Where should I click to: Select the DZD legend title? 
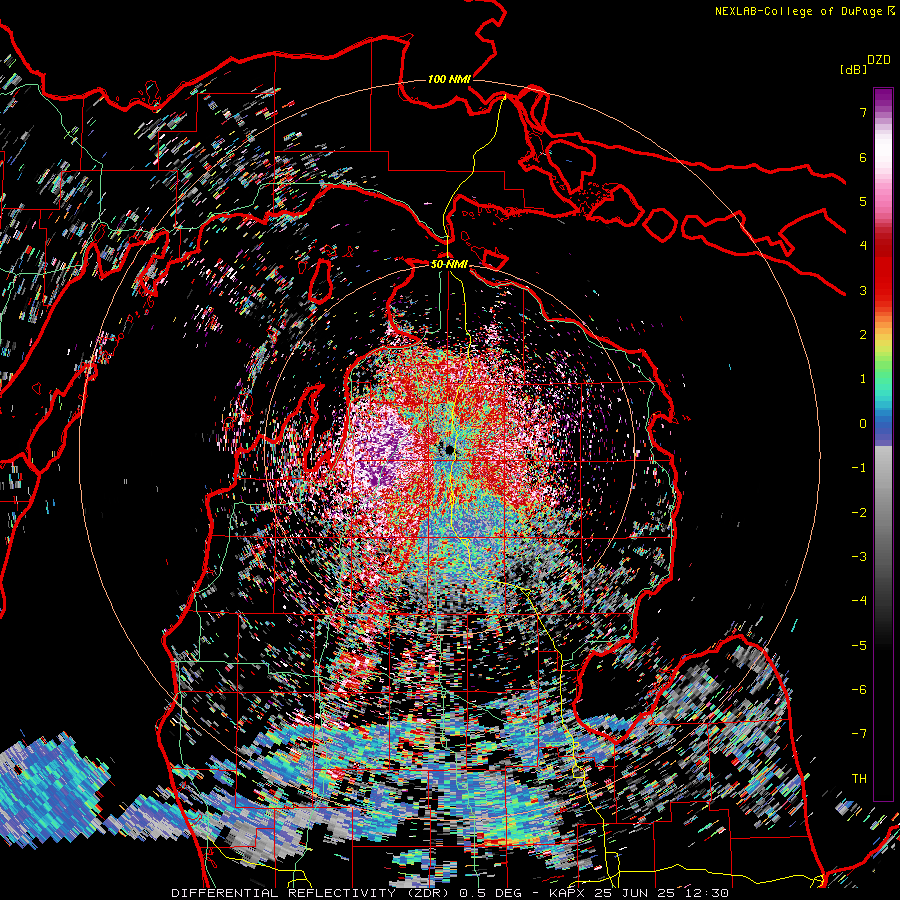click(878, 60)
